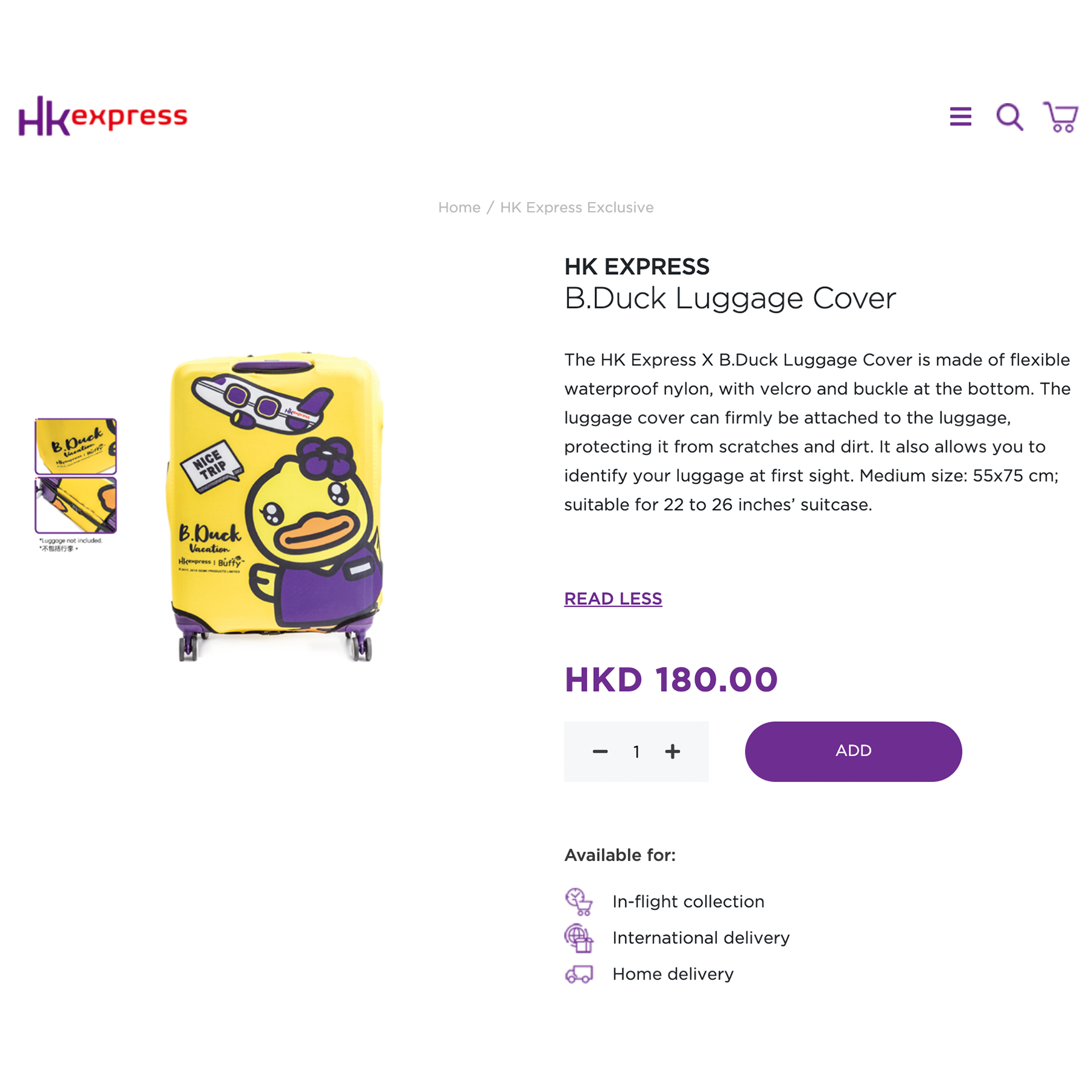The image size is (1092, 1092).
Task: Select the second buckle detail thumbnail
Action: (76, 505)
